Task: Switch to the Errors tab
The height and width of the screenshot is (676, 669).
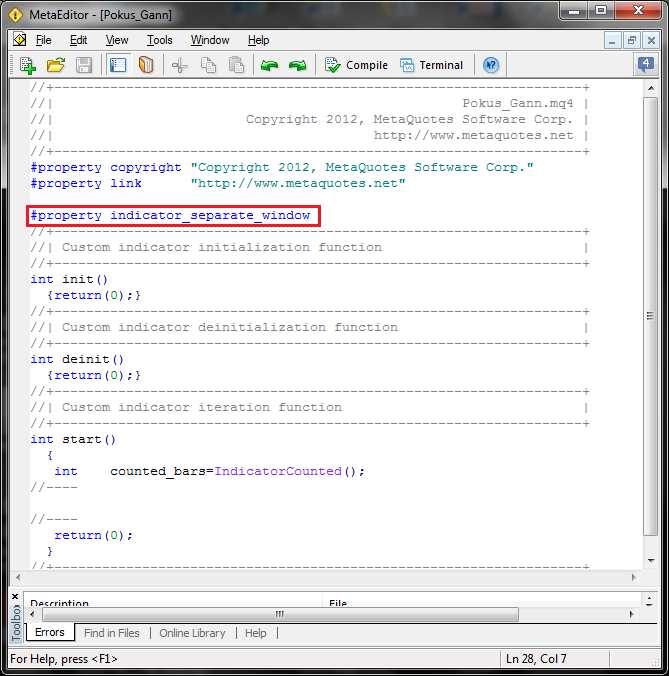Action: pyautogui.click(x=50, y=632)
